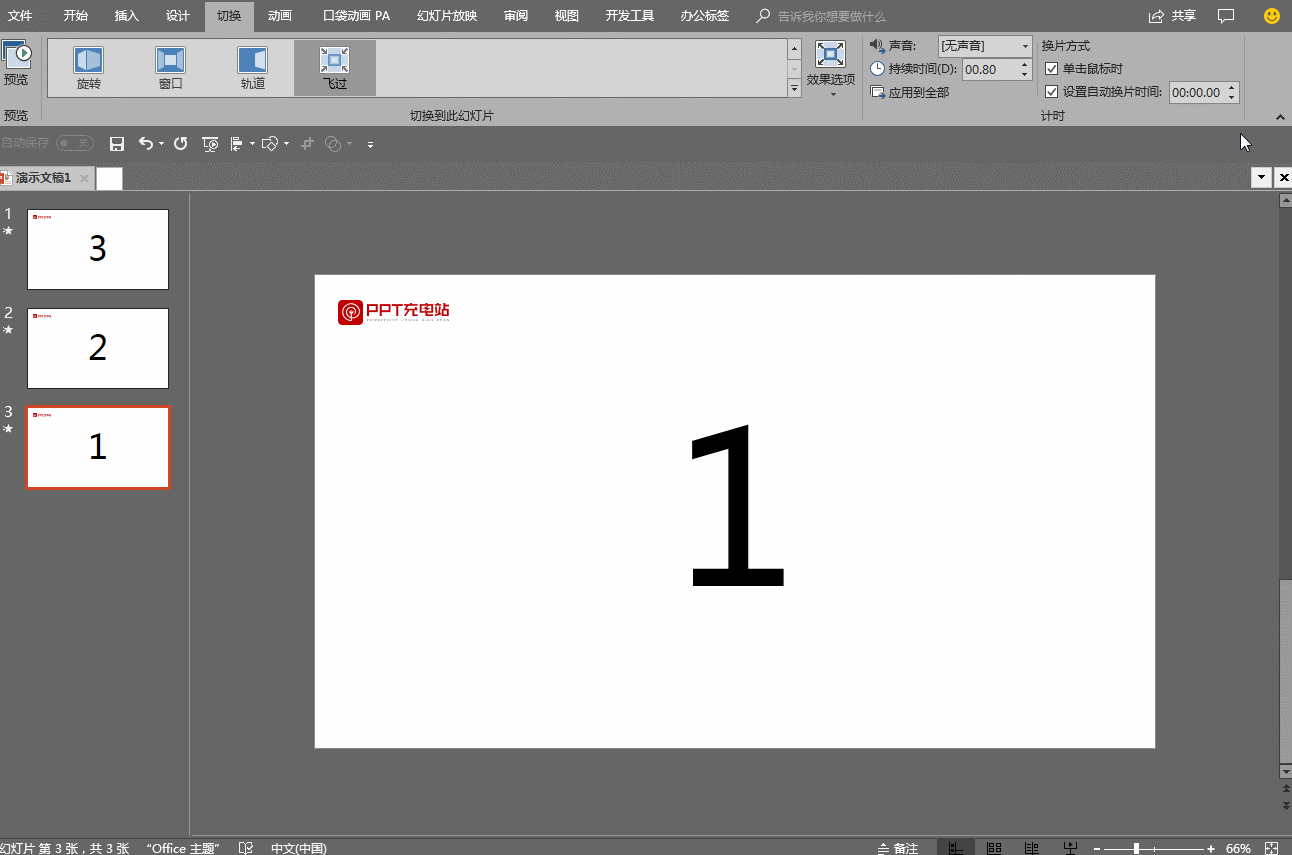This screenshot has width=1292, height=855.
Task: Click the zoom out minus button
Action: (1097, 848)
